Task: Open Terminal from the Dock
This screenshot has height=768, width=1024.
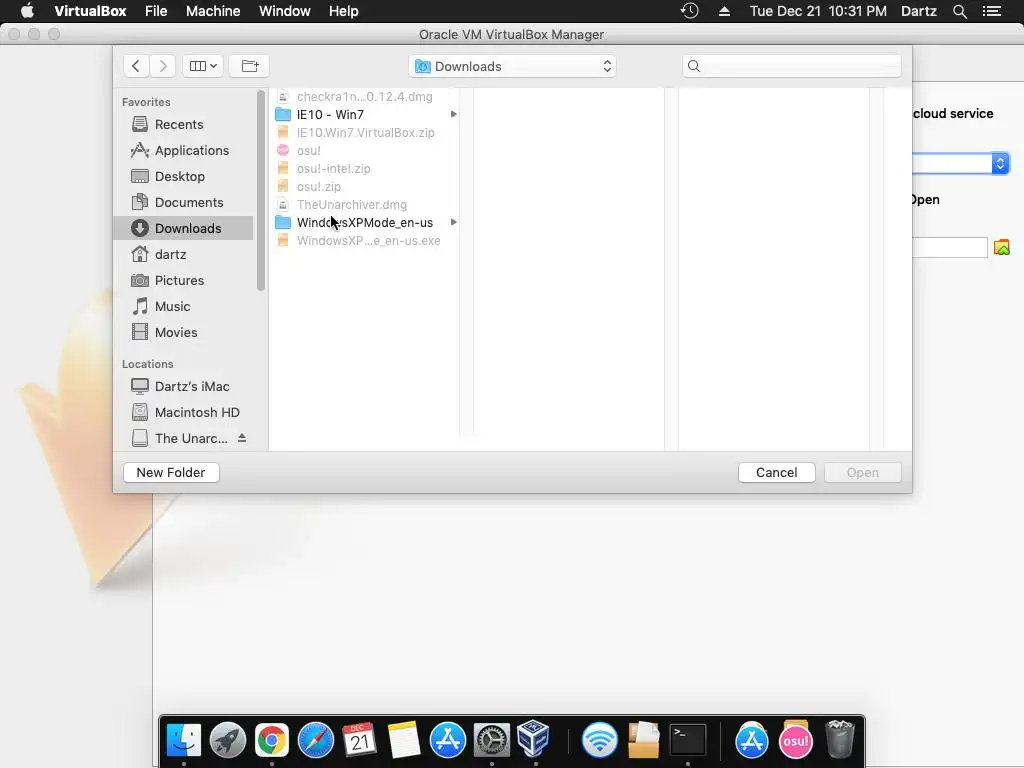Action: (688, 741)
